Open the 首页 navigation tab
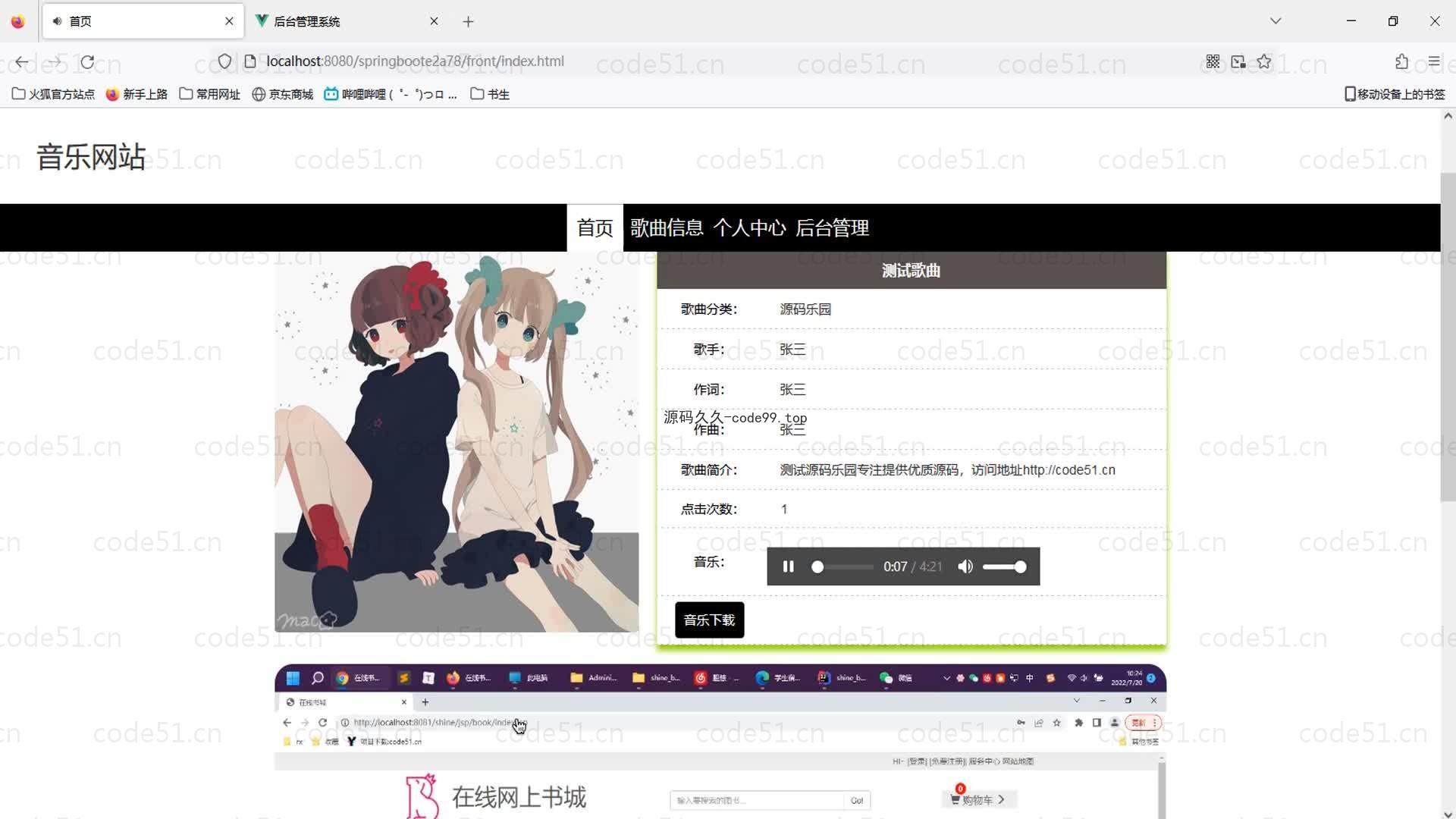This screenshot has width=1456, height=819. [x=595, y=227]
